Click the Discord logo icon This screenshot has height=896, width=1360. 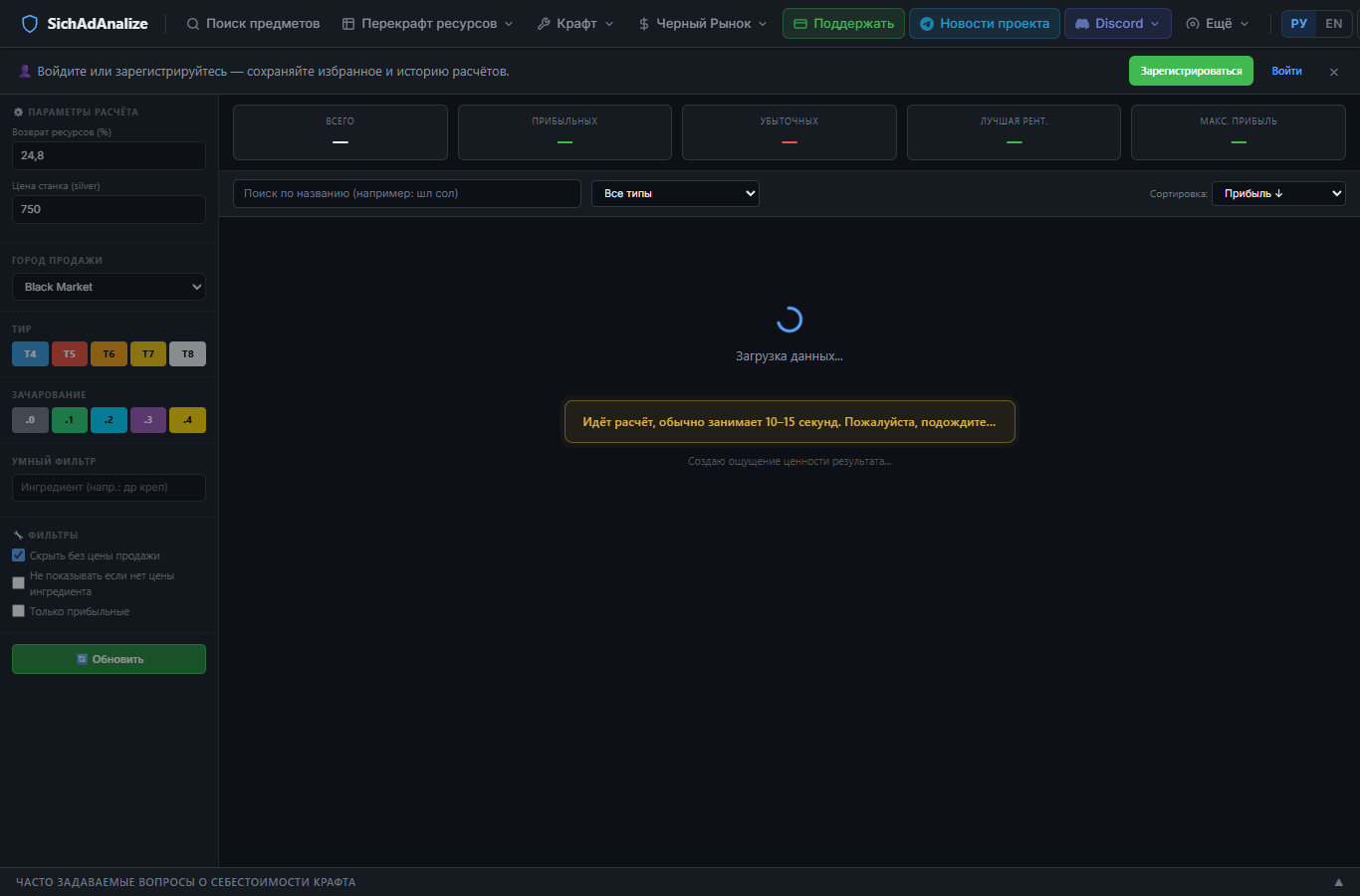[x=1082, y=24]
